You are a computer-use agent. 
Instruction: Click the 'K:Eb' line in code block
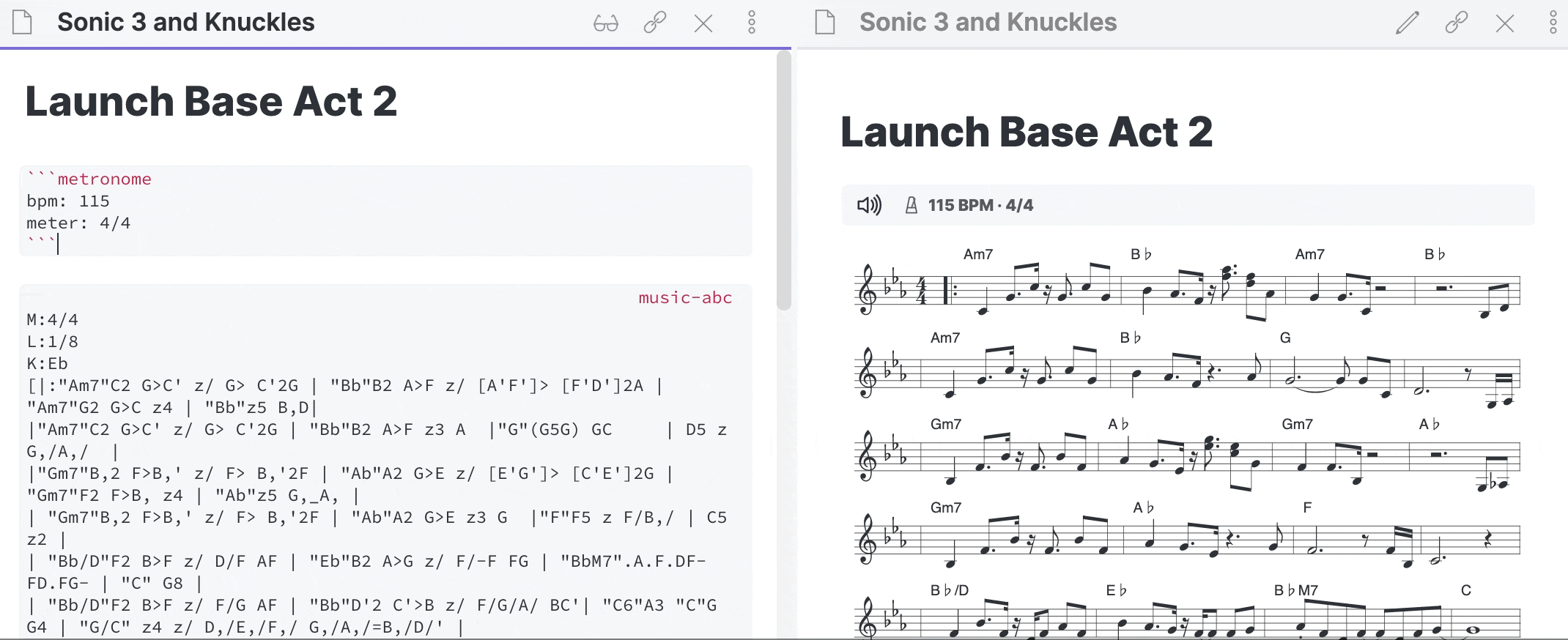[47, 363]
